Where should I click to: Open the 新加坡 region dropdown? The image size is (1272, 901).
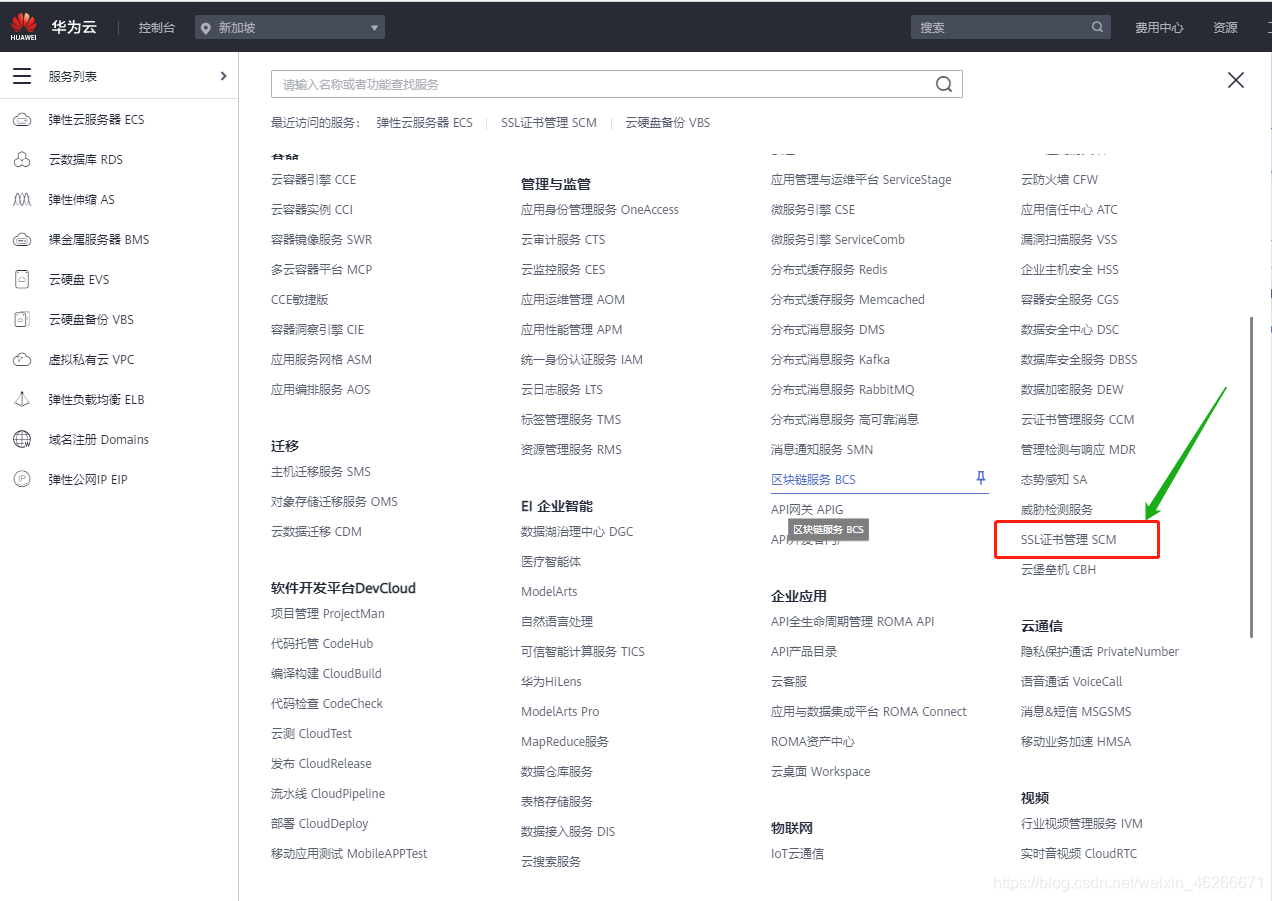point(289,28)
